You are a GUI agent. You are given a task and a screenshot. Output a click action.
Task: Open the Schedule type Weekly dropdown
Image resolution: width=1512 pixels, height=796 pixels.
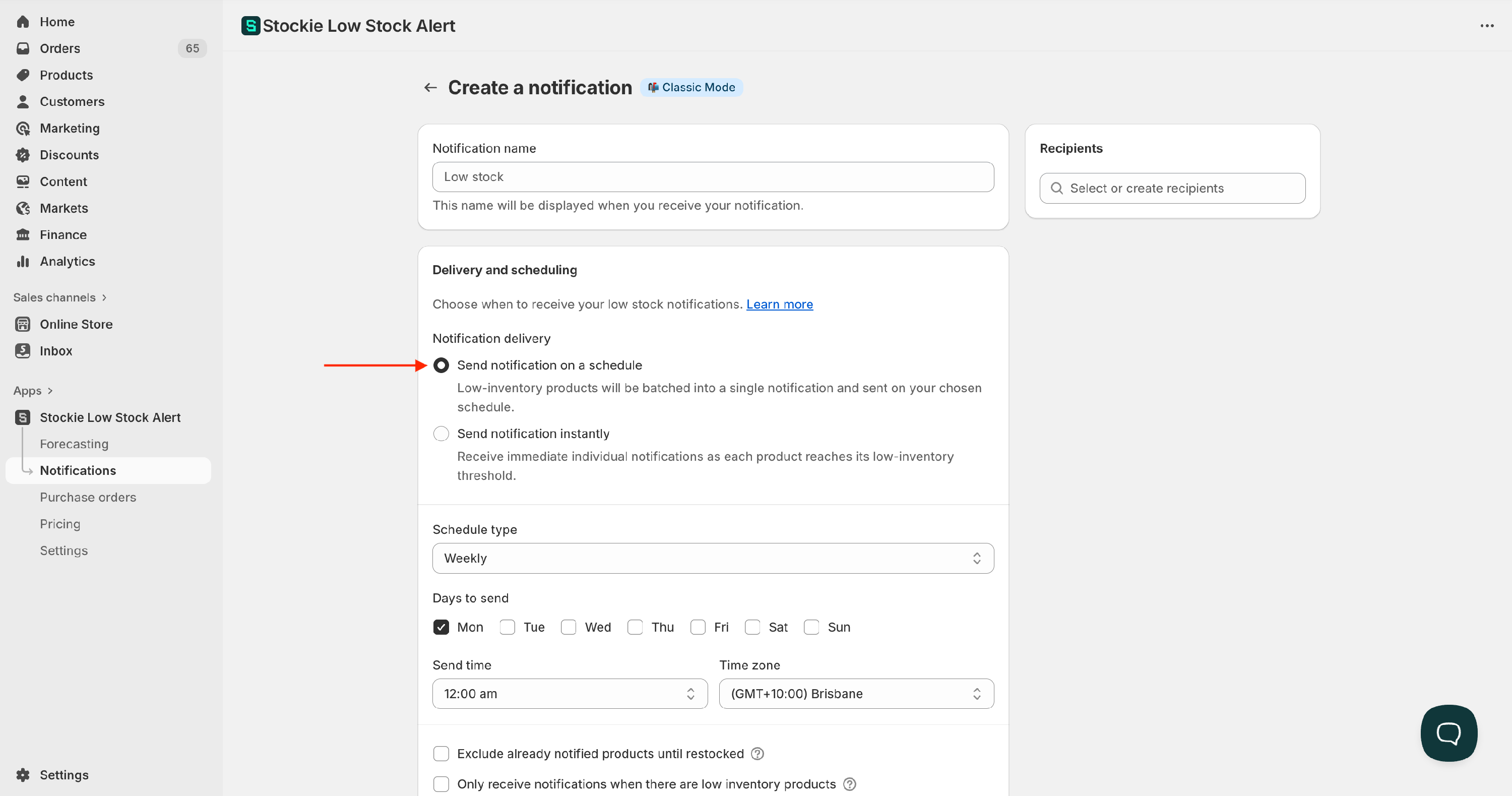713,558
